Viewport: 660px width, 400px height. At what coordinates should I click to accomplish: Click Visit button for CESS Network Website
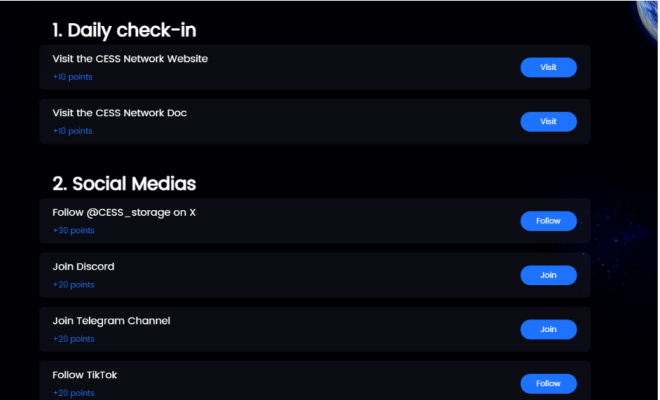point(548,67)
